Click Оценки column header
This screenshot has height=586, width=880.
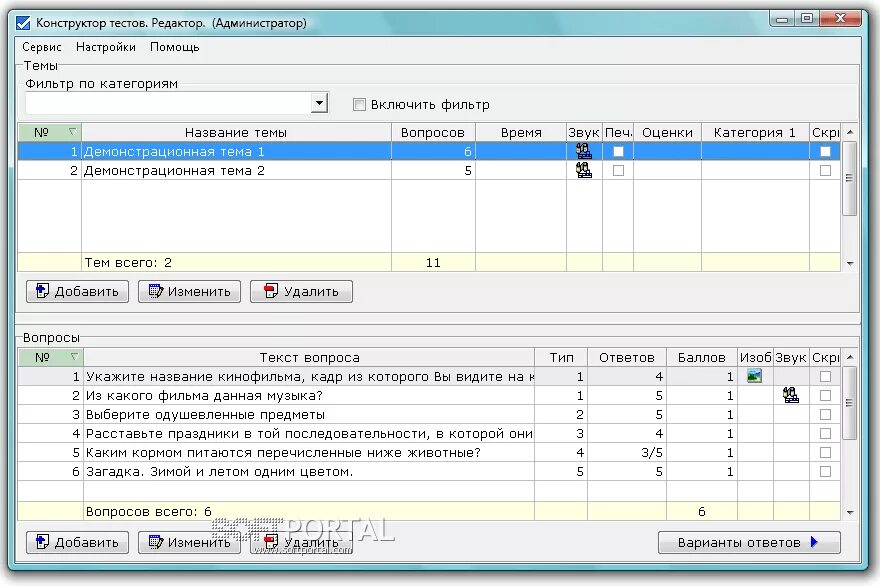coord(667,132)
